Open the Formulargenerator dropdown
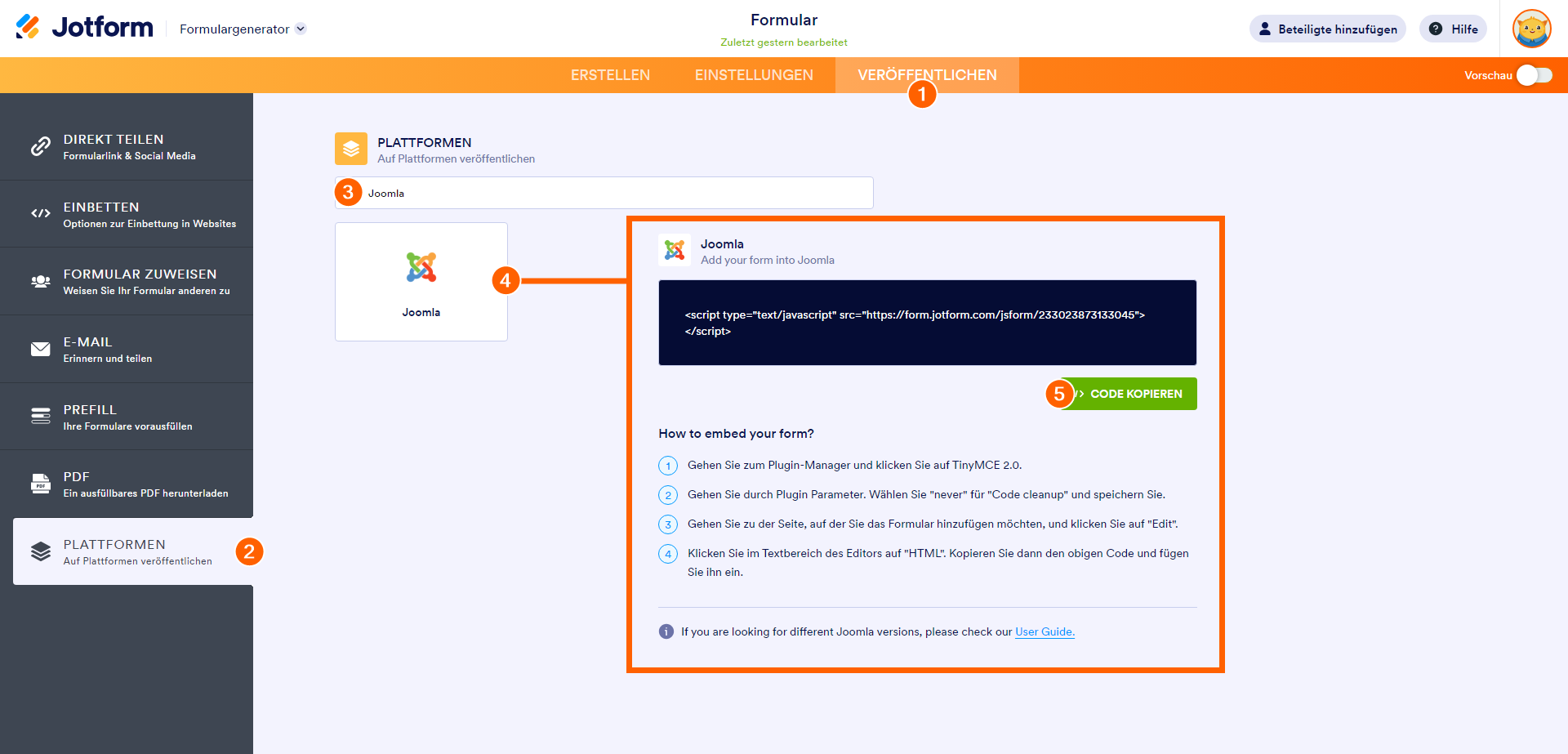Viewport: 1568px width, 754px height. click(x=243, y=29)
